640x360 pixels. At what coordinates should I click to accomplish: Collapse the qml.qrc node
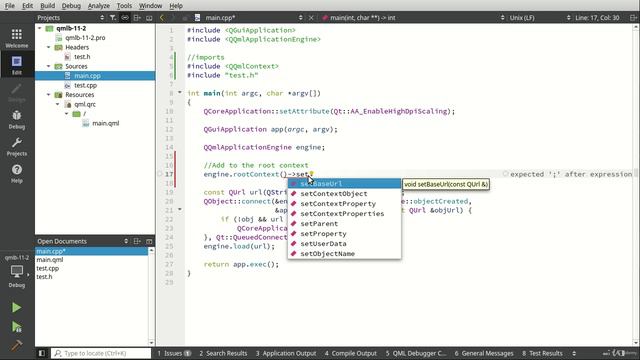coord(58,104)
